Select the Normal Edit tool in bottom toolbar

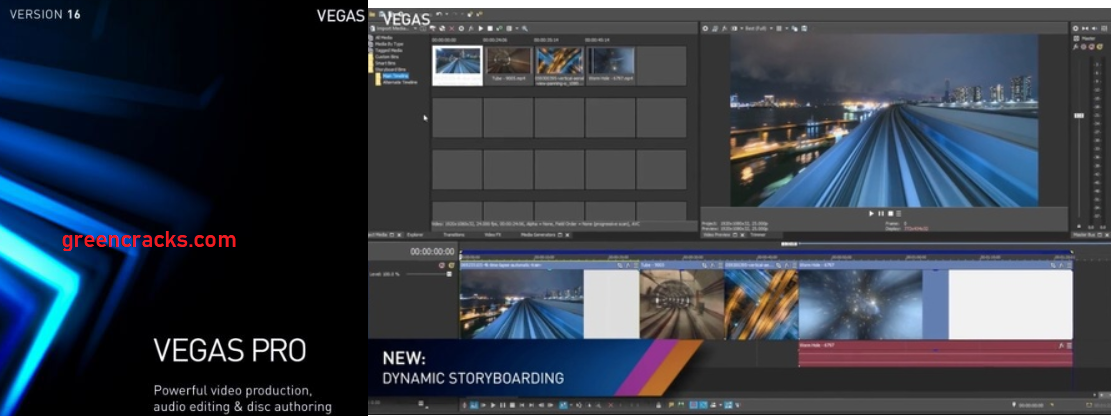tap(563, 405)
